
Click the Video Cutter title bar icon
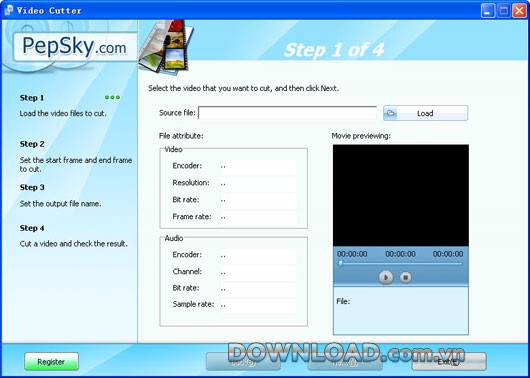click(x=8, y=10)
